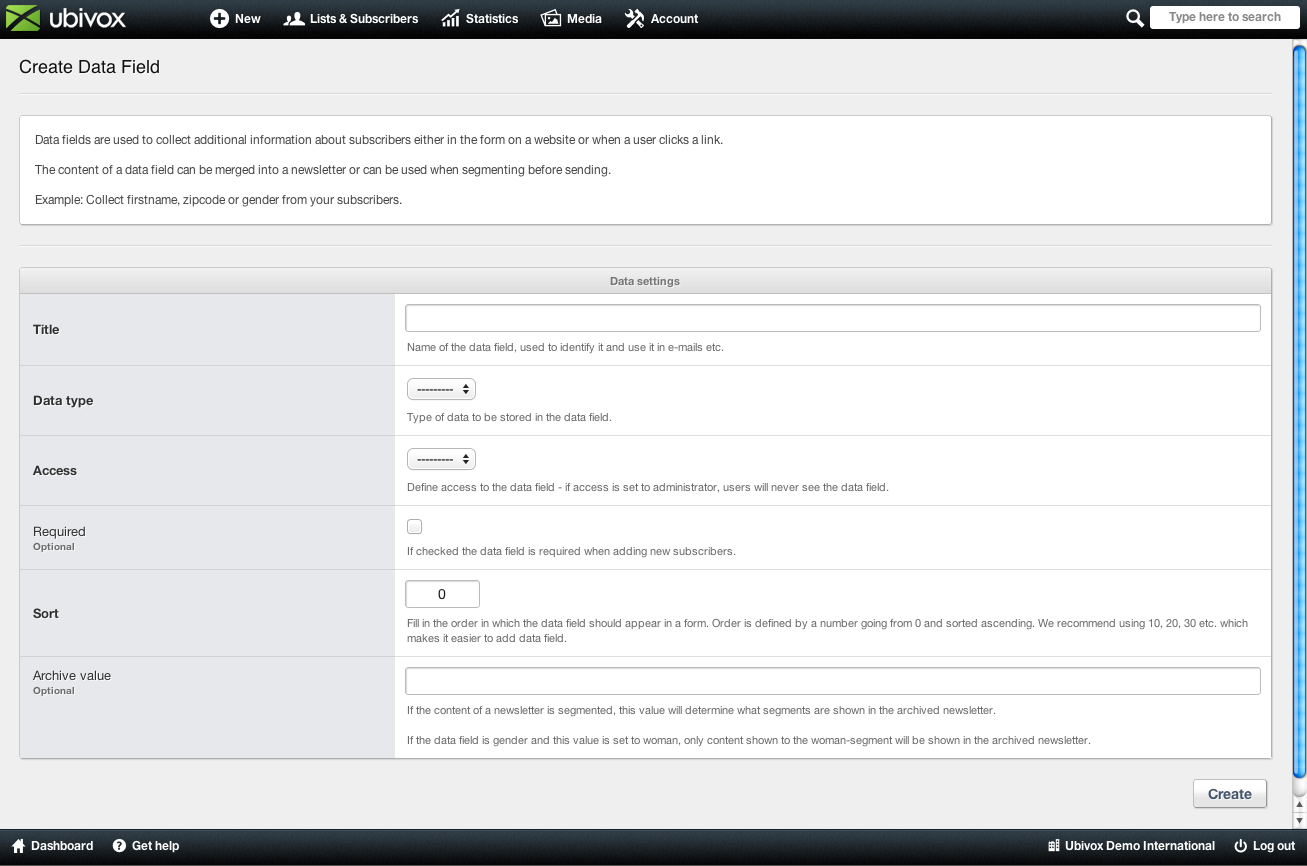Click the 'Data settings' section header
This screenshot has height=866, width=1307.
[x=645, y=281]
